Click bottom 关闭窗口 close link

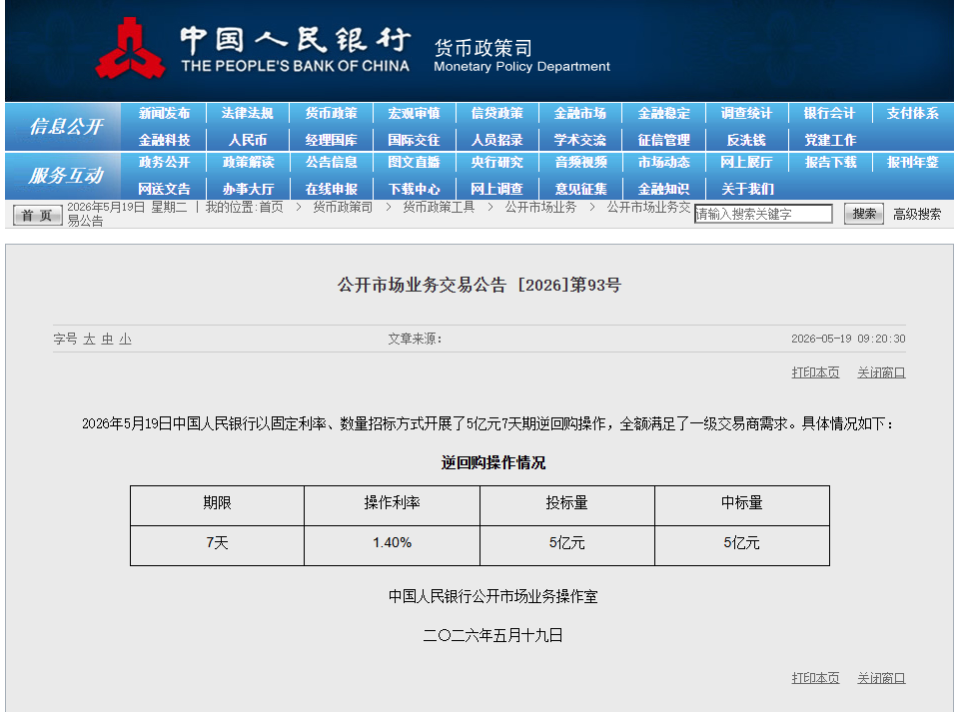[881, 678]
